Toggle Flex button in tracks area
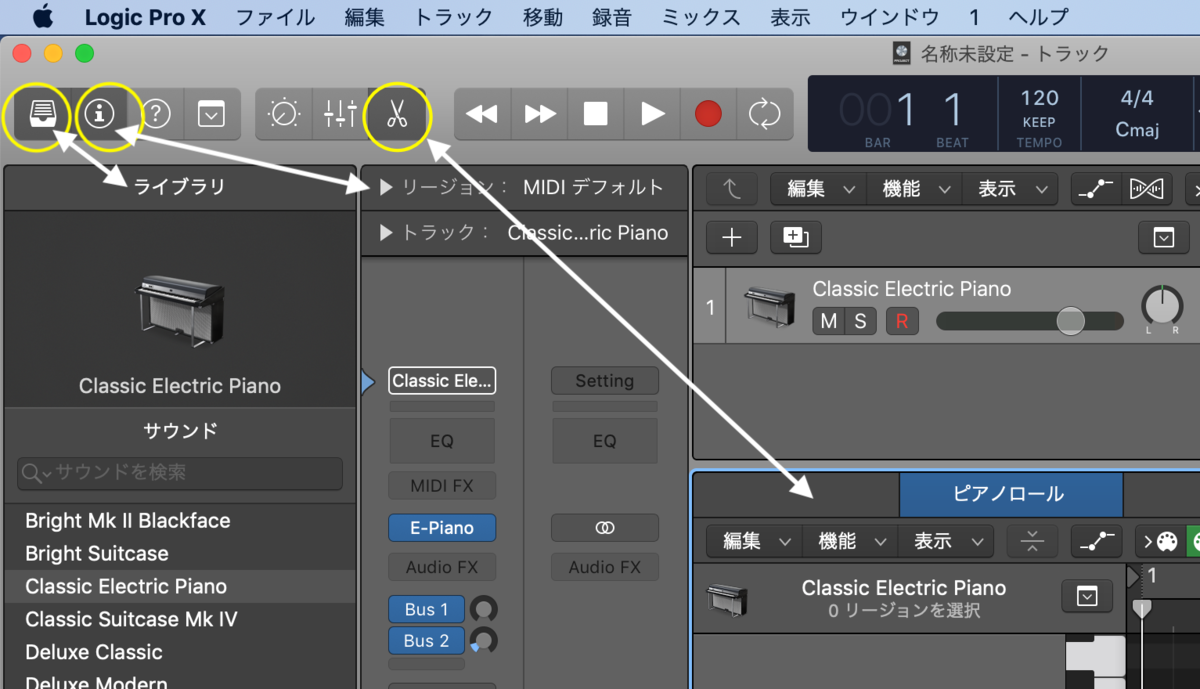1200x689 pixels. tap(1145, 188)
